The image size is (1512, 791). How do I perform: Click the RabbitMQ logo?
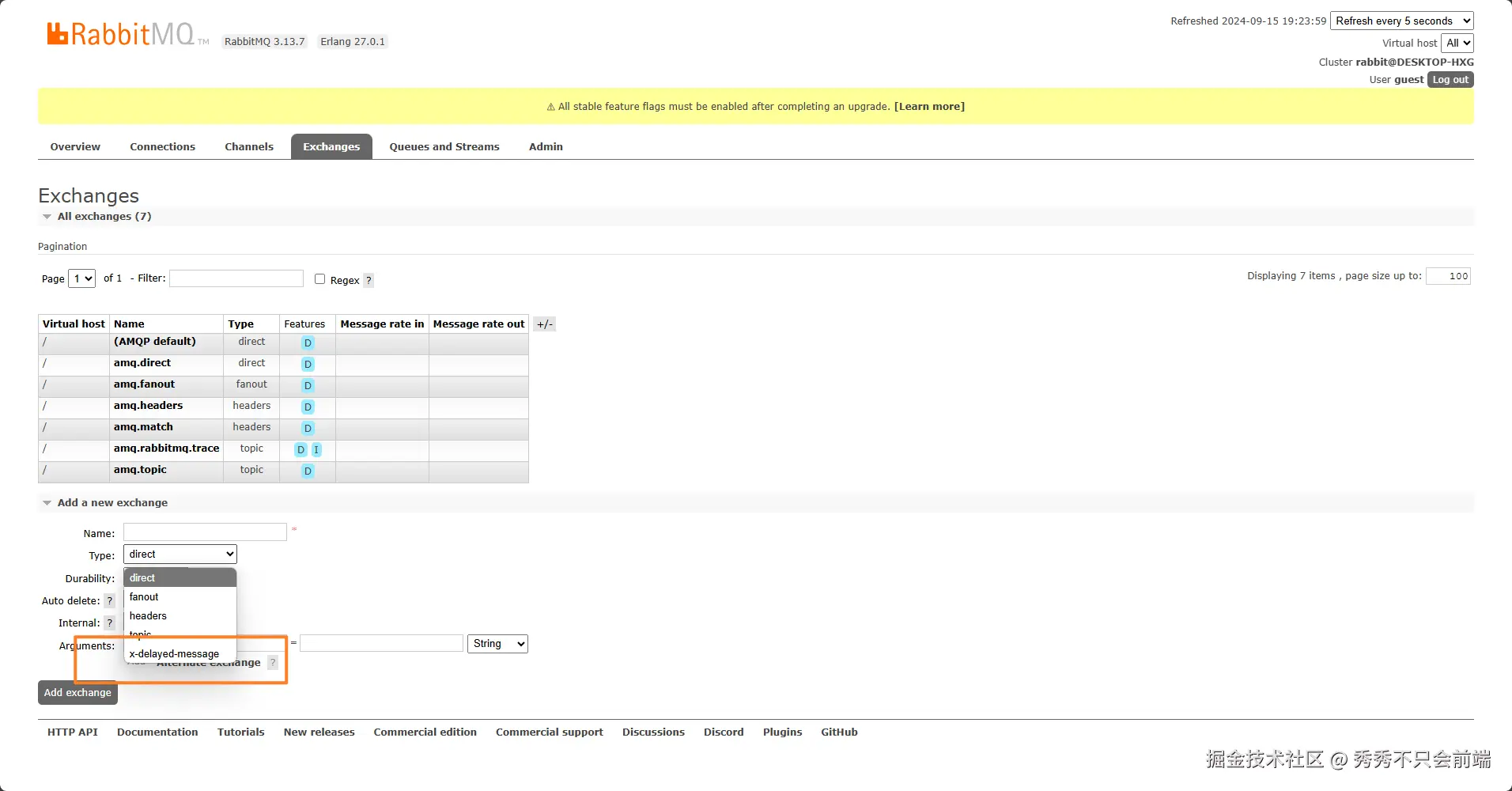click(128, 34)
